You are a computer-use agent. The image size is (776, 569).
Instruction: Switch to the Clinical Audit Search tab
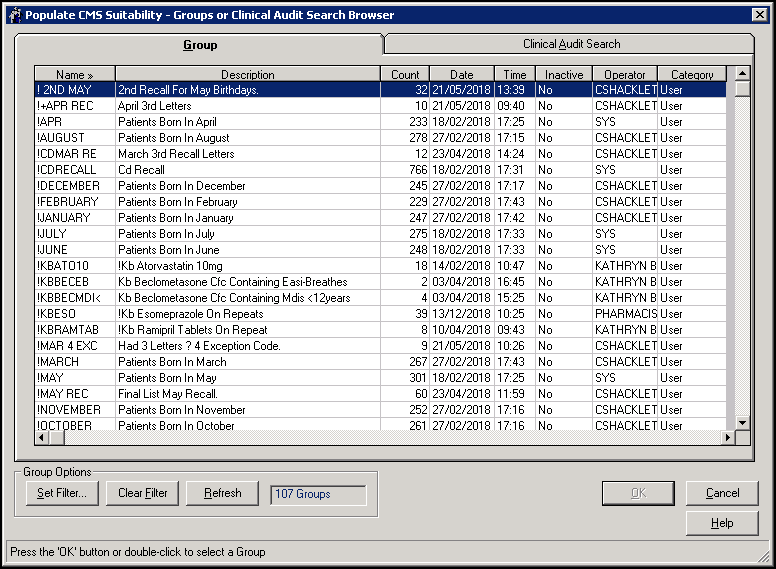(571, 44)
